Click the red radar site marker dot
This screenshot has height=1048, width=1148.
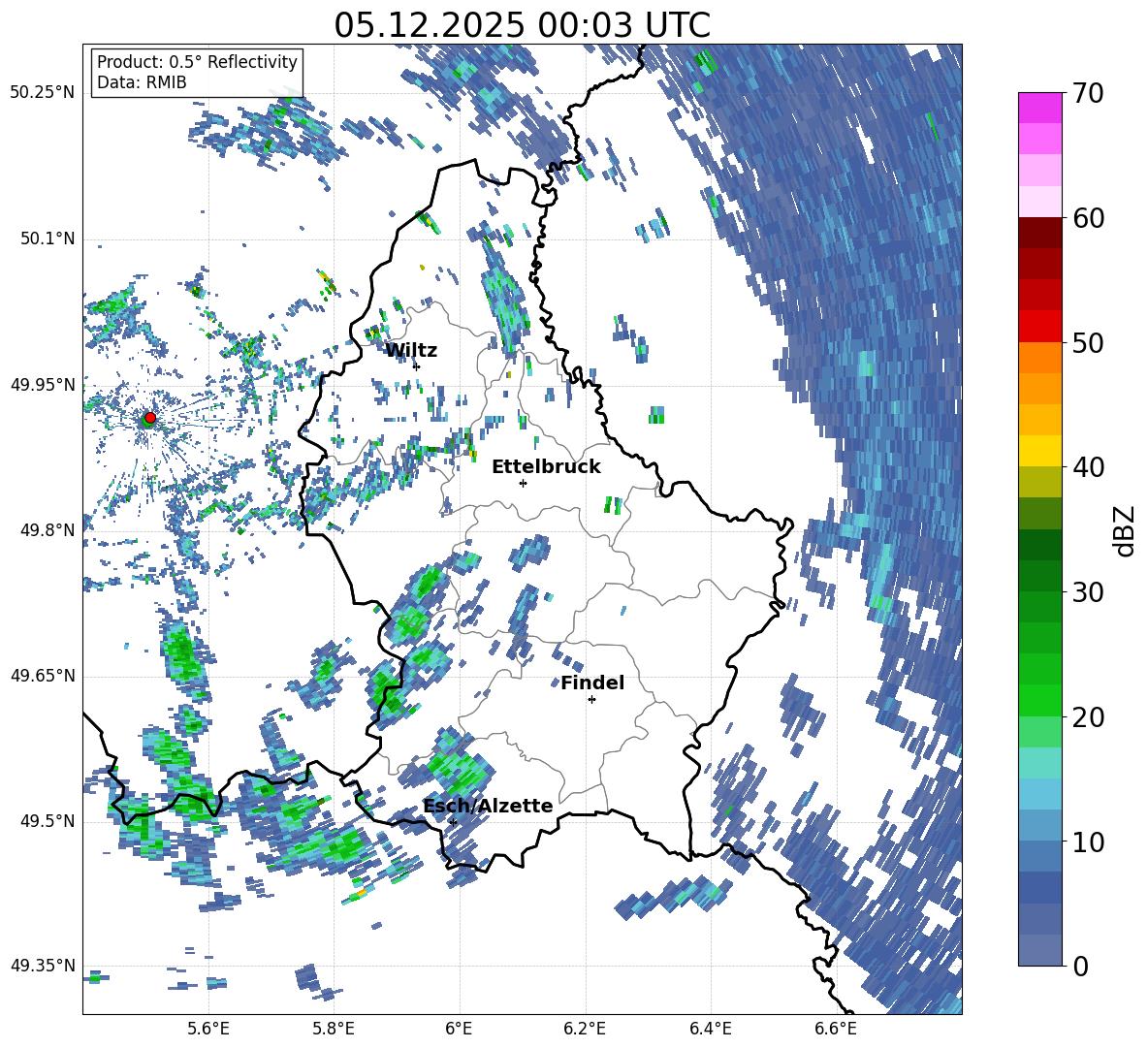[150, 417]
